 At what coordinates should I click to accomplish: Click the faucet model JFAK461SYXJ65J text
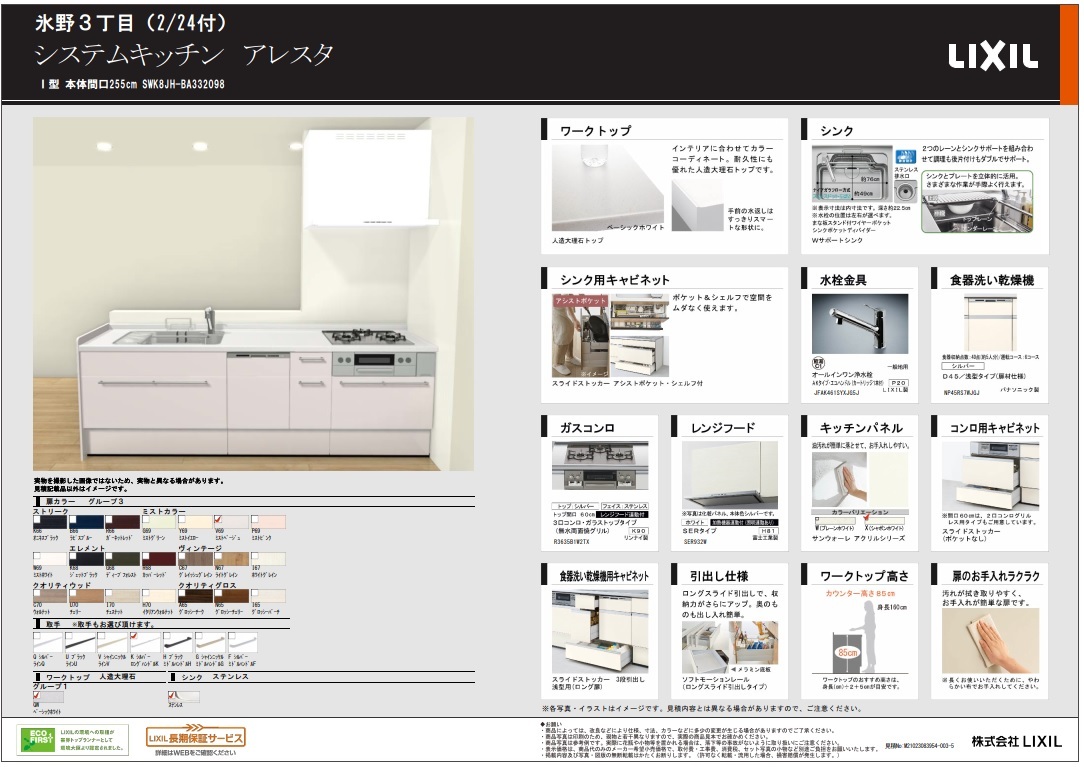[835, 393]
